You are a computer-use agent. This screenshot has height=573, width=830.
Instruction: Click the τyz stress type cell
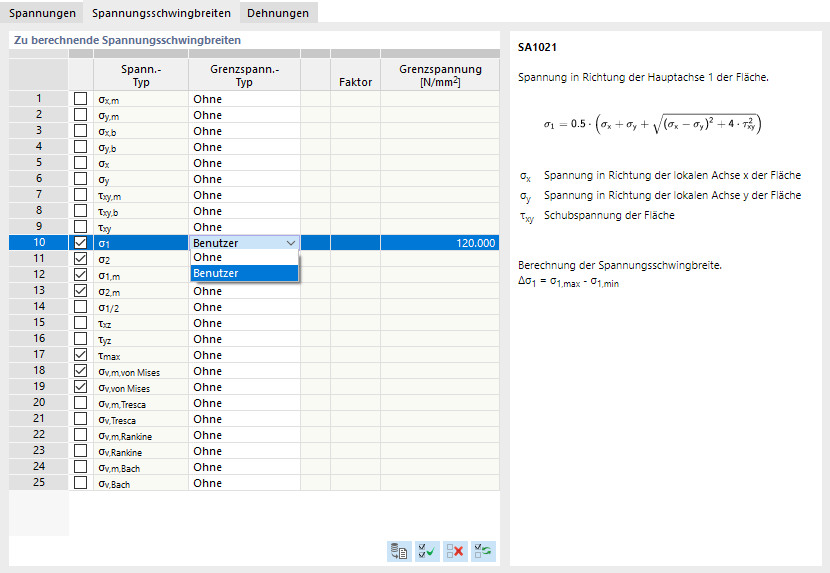click(x=141, y=339)
